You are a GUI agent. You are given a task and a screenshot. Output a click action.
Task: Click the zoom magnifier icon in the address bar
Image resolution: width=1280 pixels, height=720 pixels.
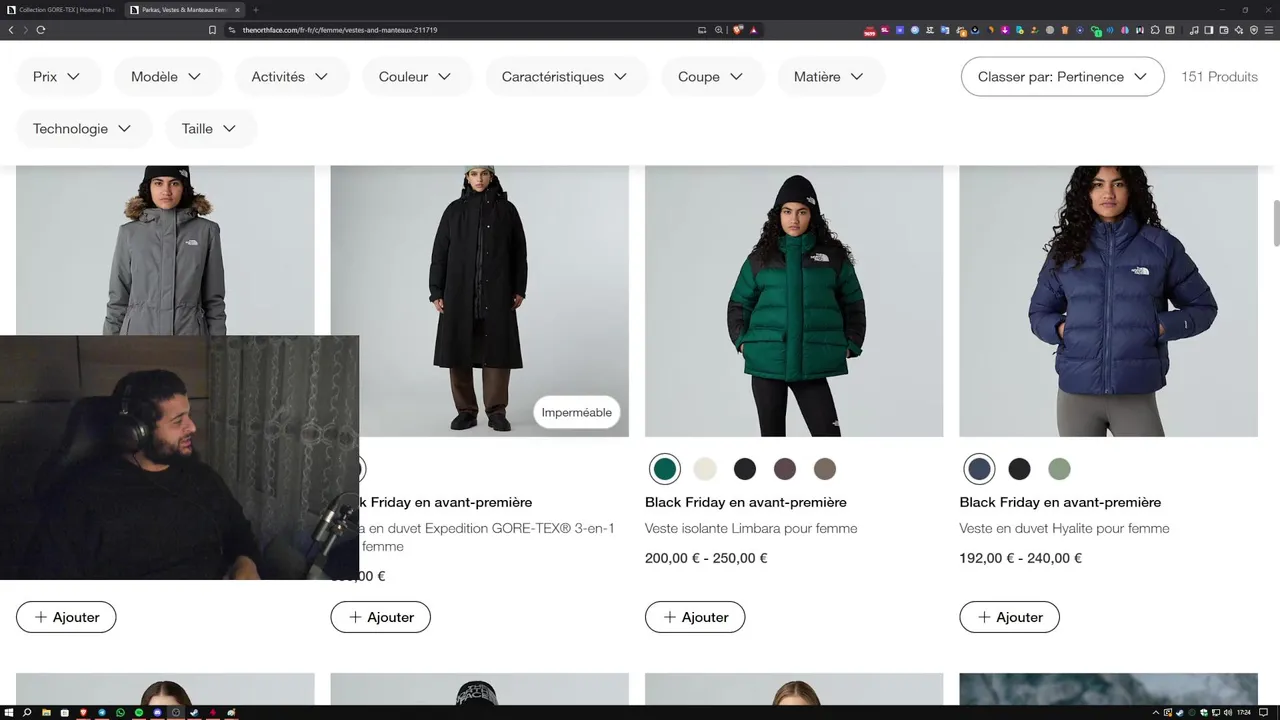tap(718, 30)
